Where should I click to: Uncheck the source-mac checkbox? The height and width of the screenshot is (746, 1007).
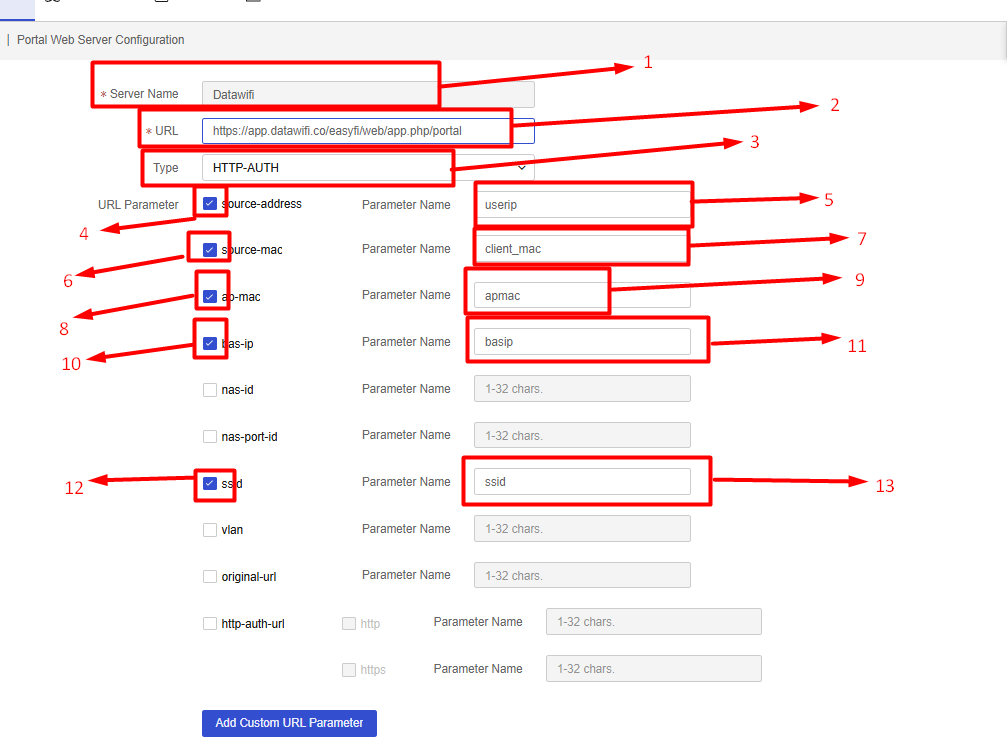(x=209, y=250)
